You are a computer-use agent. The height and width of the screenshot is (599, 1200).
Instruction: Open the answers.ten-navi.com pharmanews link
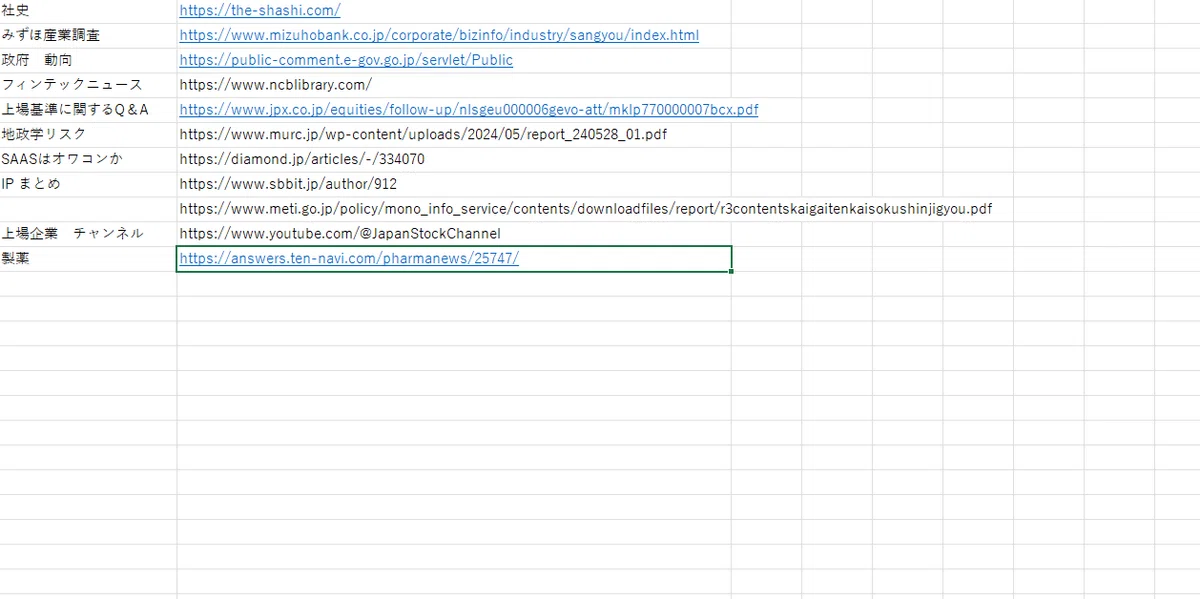pyautogui.click(x=349, y=258)
